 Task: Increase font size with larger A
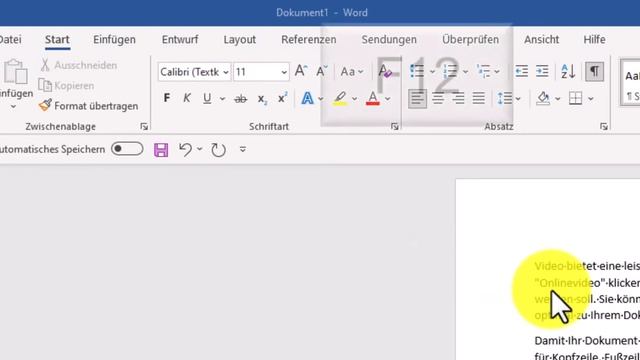tap(301, 71)
